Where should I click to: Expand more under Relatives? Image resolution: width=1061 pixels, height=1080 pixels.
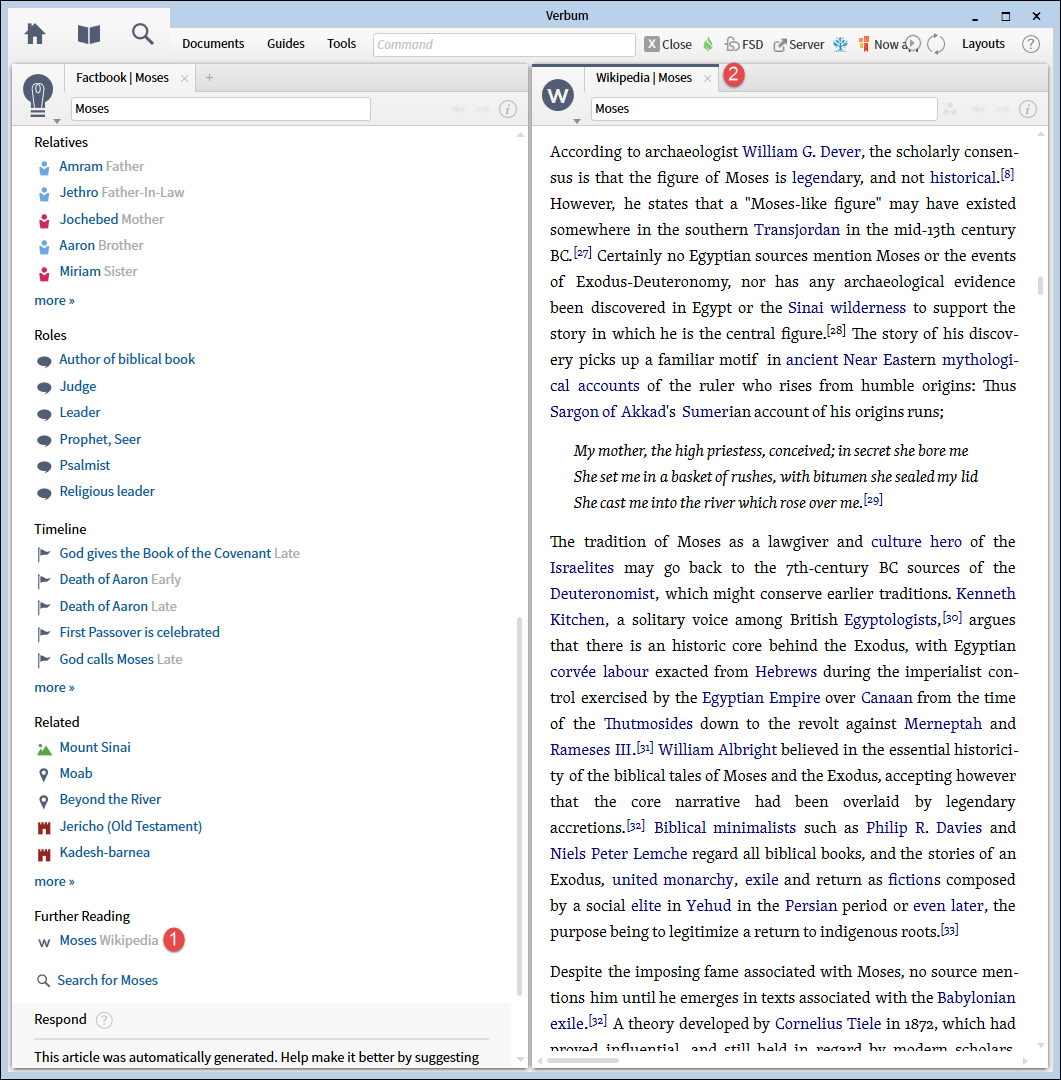(x=54, y=300)
